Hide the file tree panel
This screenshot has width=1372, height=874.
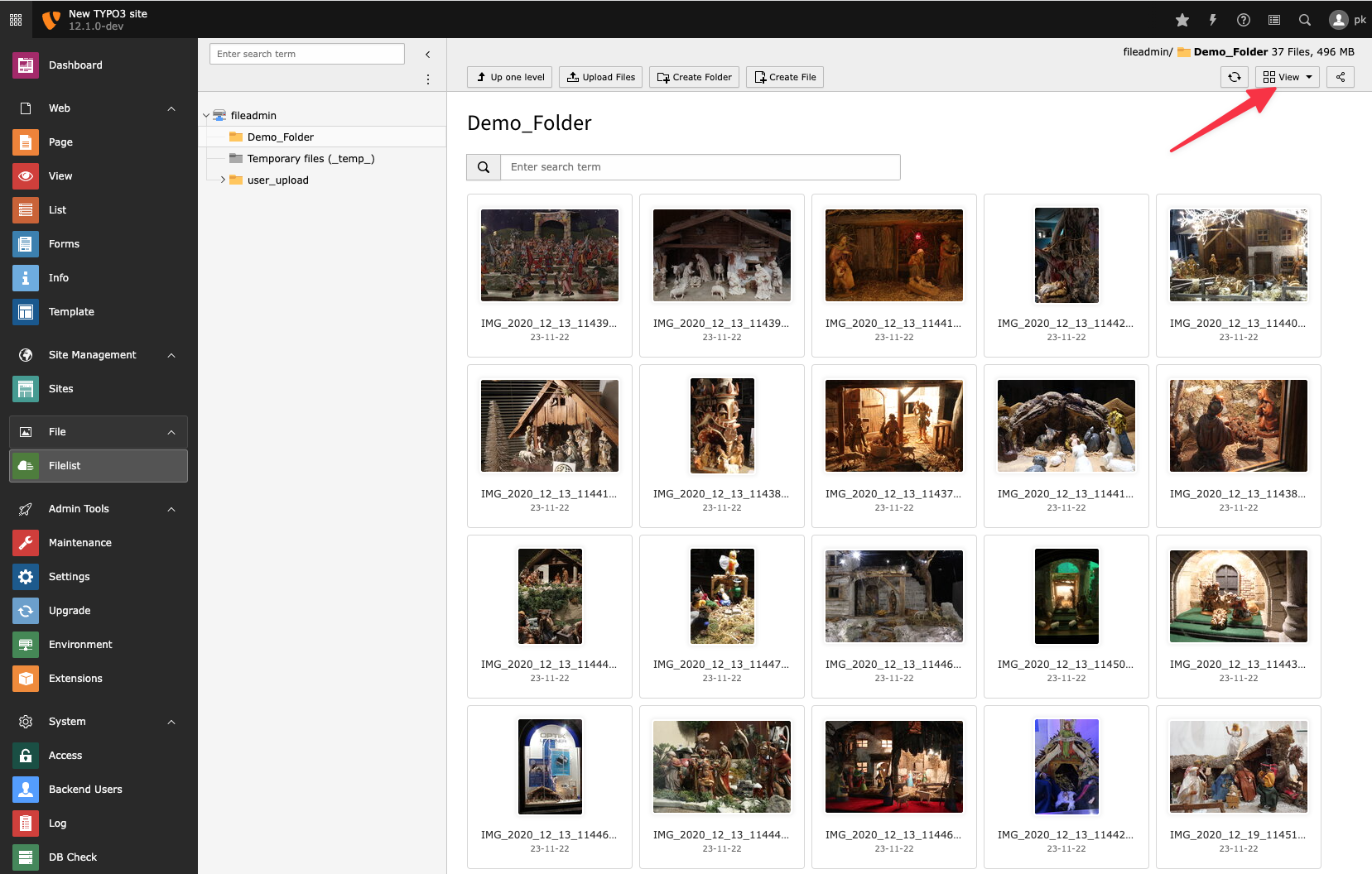coord(427,55)
